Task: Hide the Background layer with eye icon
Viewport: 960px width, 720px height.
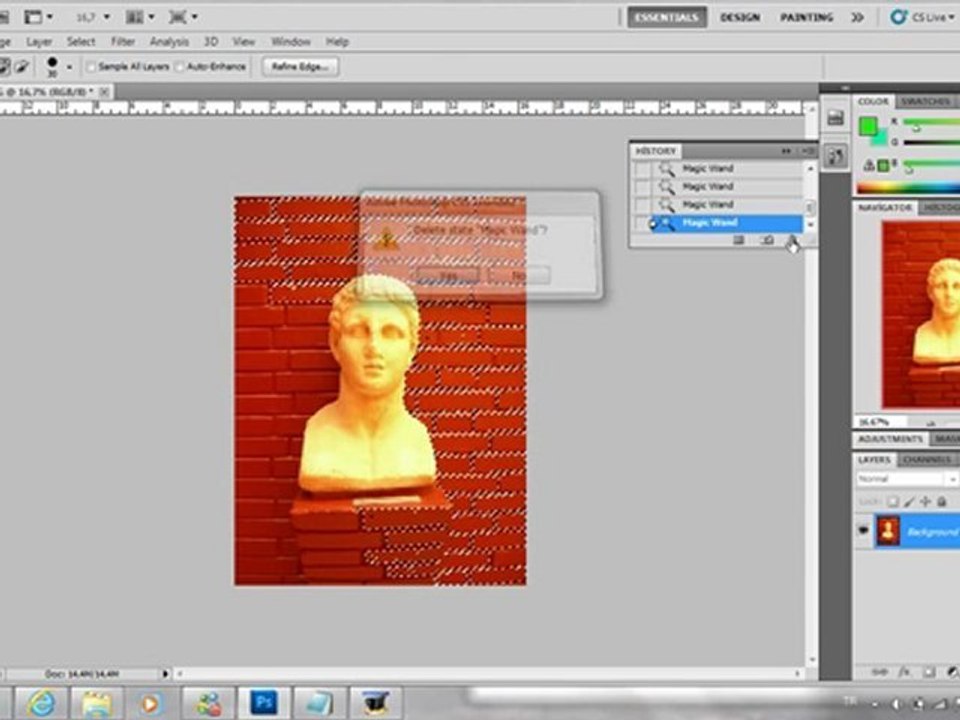Action: [x=863, y=530]
